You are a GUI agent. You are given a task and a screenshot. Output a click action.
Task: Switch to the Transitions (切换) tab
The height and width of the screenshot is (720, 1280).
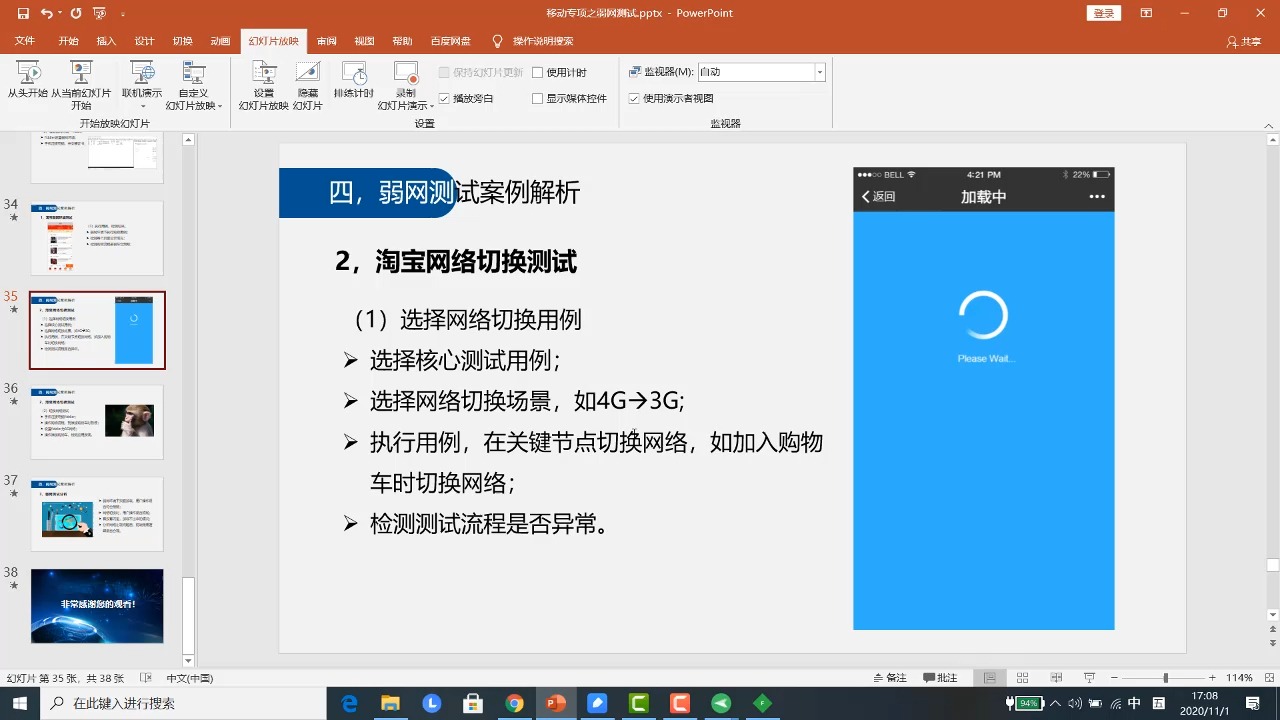182,41
